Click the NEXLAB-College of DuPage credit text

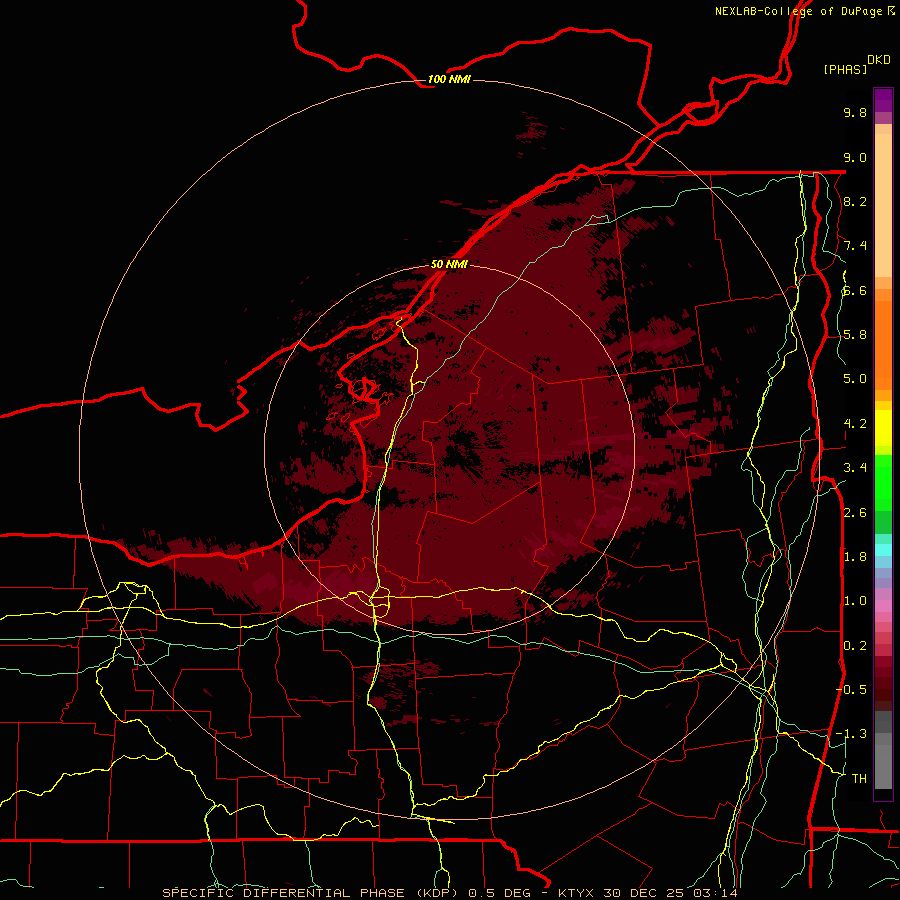(x=798, y=11)
